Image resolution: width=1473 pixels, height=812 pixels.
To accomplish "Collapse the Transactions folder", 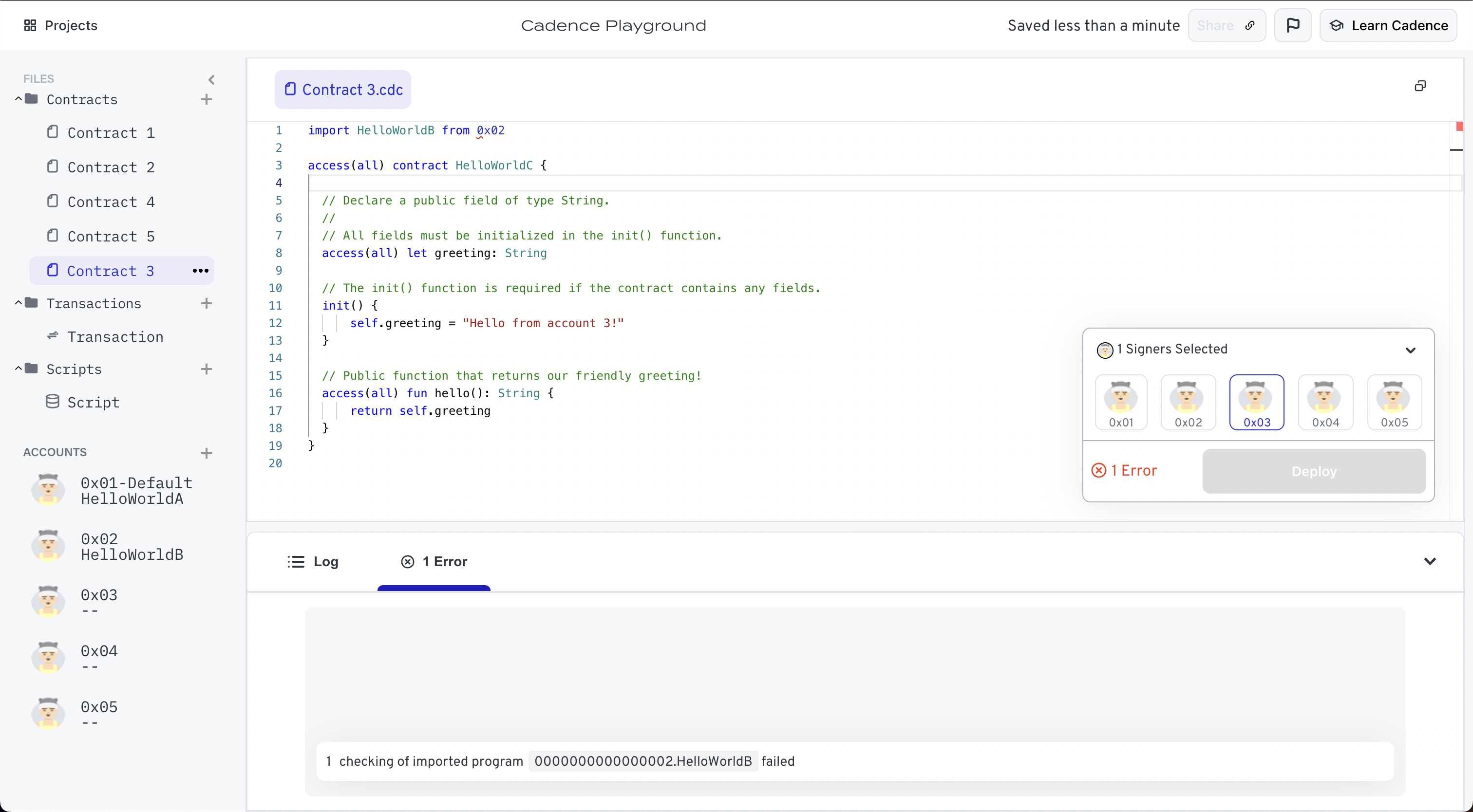I will 19,303.
